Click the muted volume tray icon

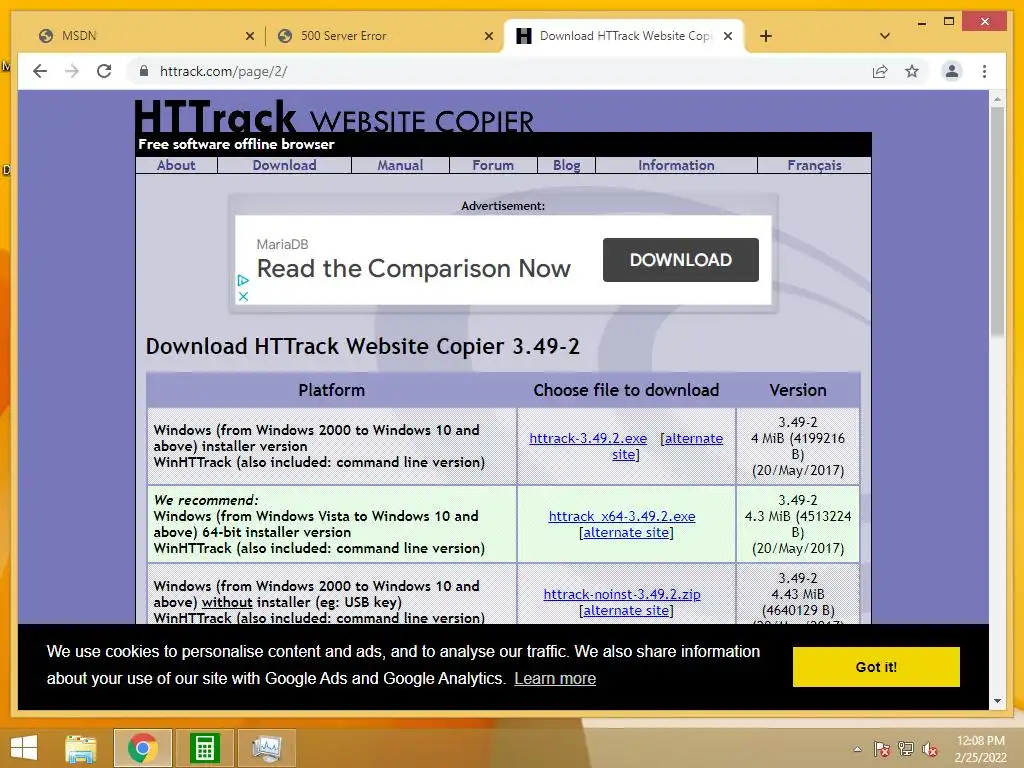pyautogui.click(x=930, y=749)
